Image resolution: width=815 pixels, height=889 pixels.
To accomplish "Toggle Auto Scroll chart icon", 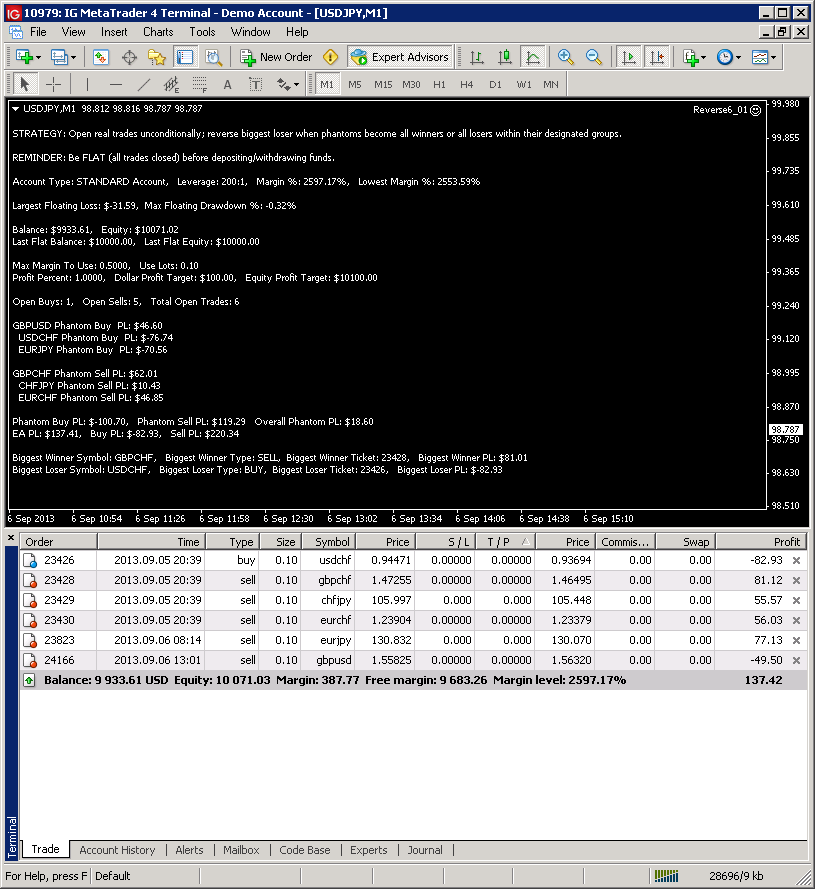I will pos(628,57).
